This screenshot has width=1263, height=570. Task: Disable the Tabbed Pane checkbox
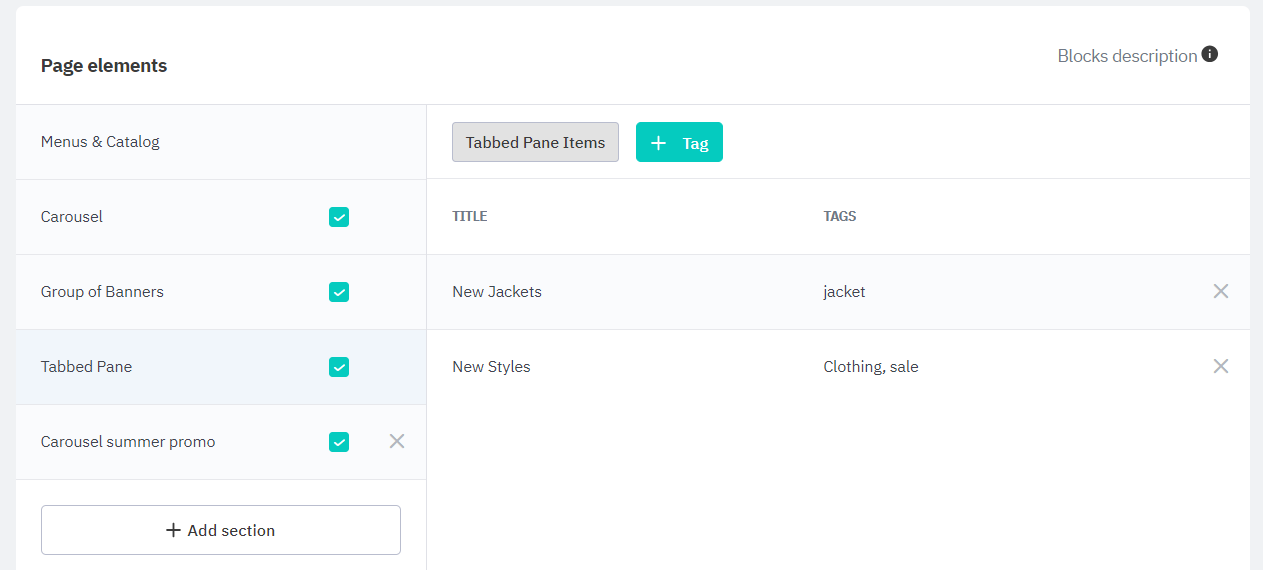pos(339,367)
